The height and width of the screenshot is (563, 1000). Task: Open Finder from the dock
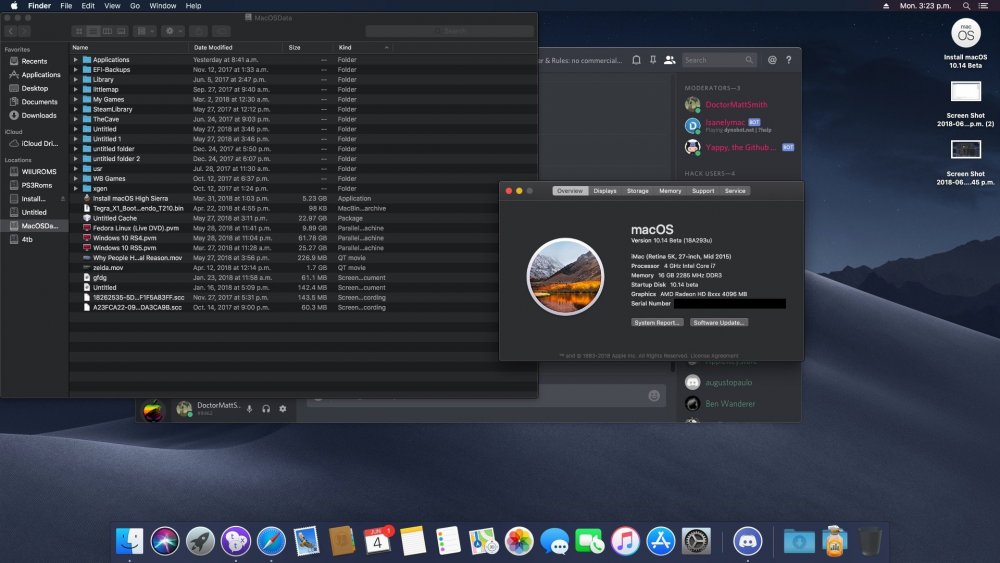point(129,541)
